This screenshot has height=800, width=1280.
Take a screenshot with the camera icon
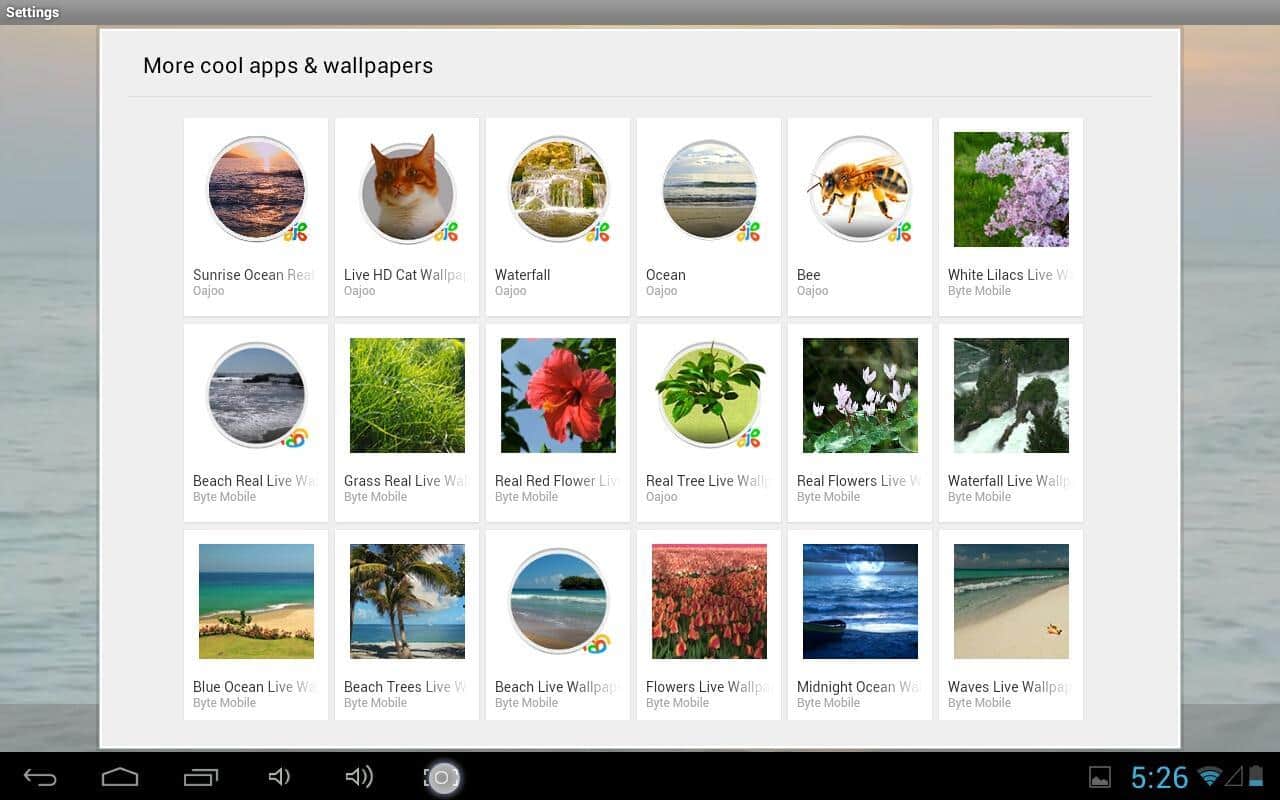coord(441,777)
